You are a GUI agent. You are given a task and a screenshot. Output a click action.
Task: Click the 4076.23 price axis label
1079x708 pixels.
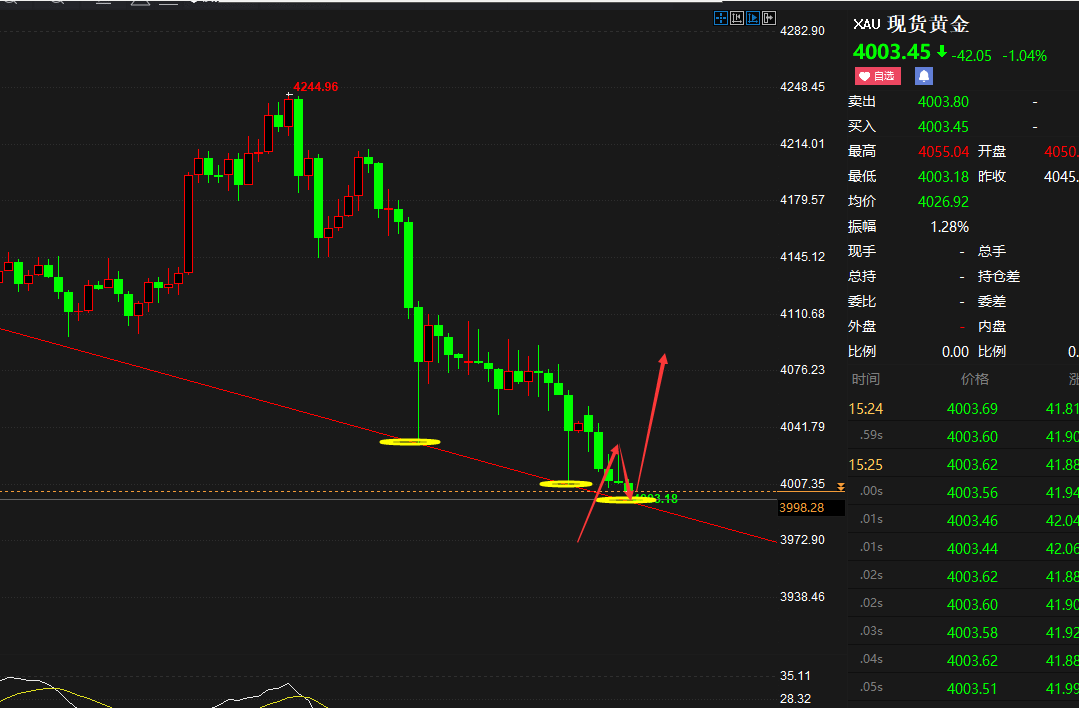pyautogui.click(x=802, y=369)
